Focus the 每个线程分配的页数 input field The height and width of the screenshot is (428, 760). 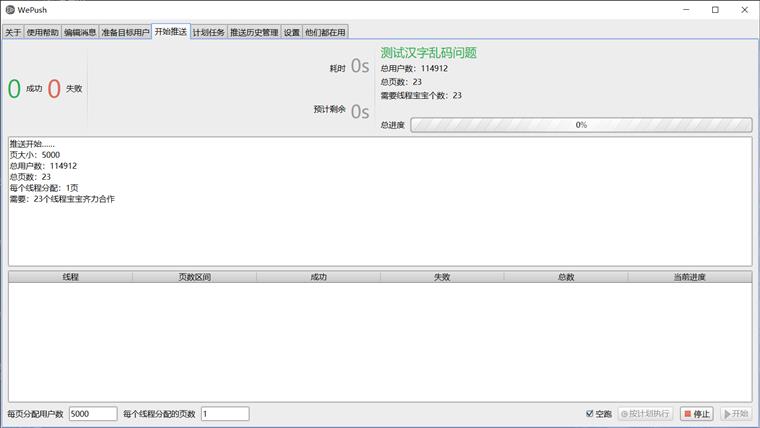[225, 413]
